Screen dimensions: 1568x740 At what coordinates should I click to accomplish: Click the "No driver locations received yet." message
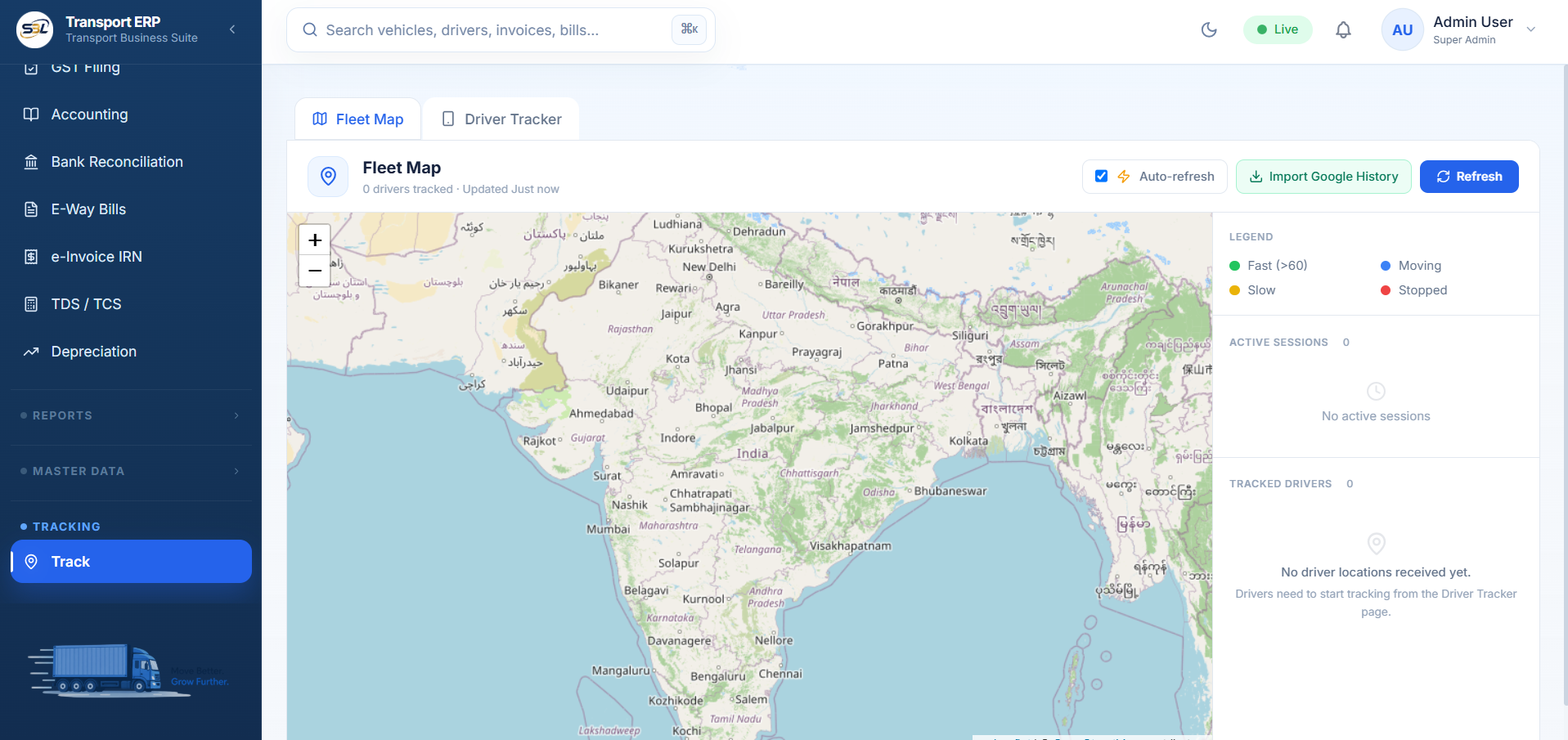click(1376, 572)
